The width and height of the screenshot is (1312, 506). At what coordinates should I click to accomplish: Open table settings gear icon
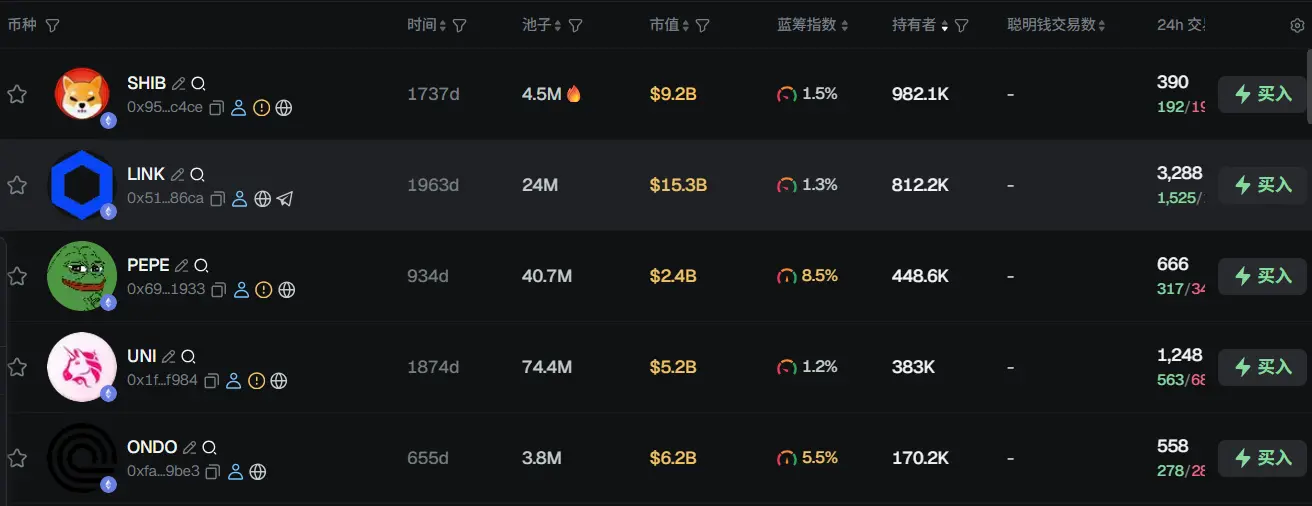point(1297,26)
